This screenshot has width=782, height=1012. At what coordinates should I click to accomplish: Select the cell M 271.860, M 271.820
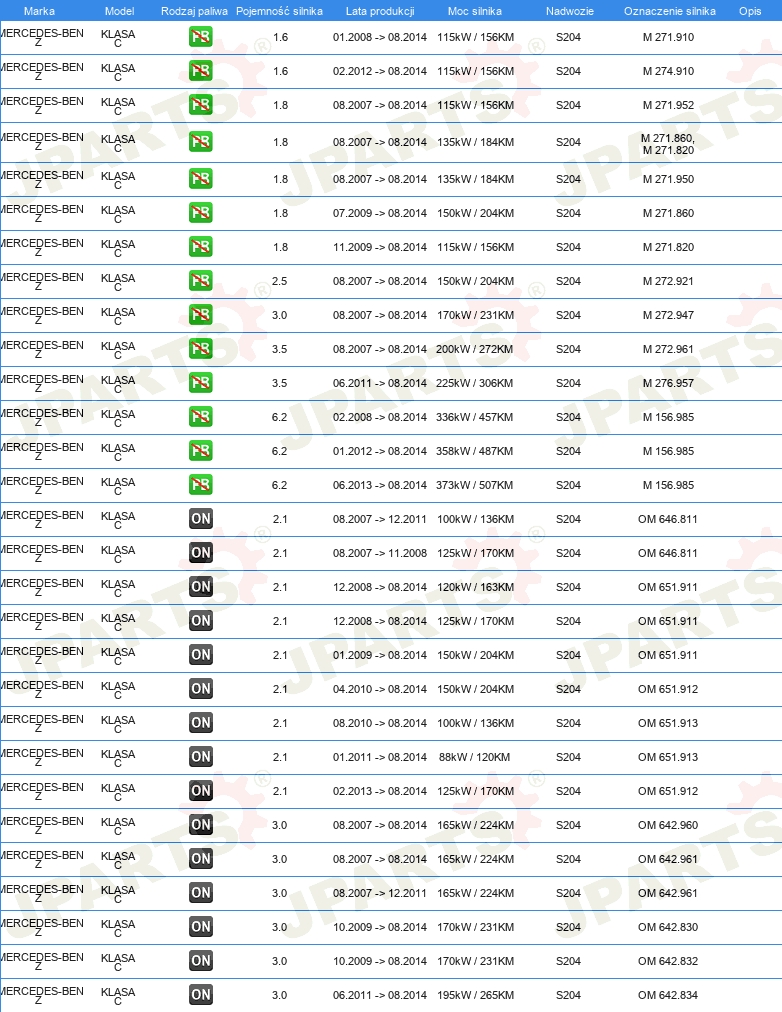tap(668, 144)
